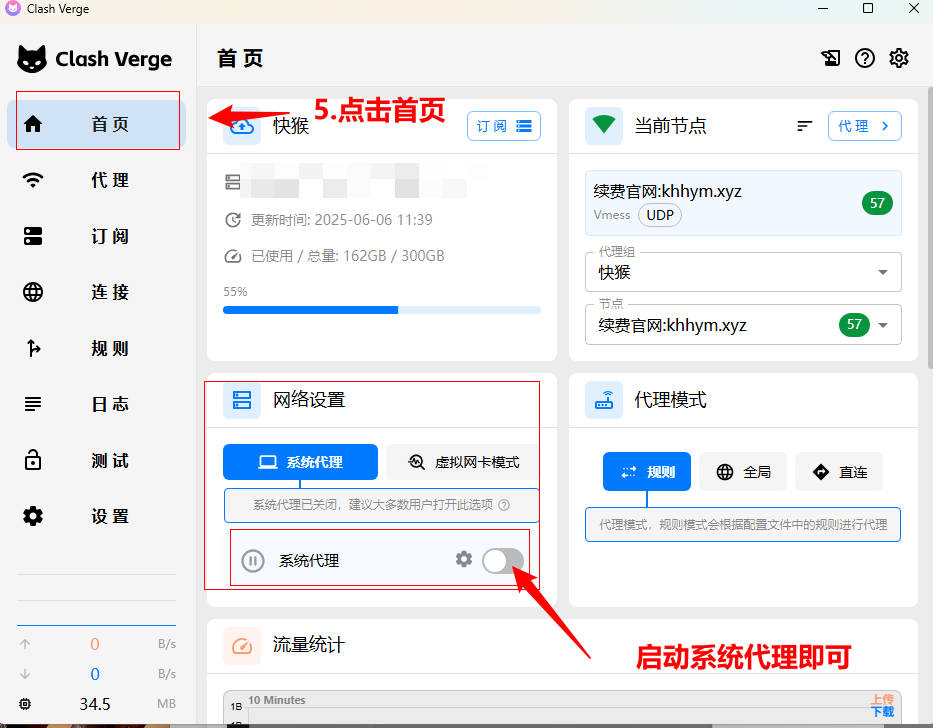
Task: Click the main page vertical scrollbar
Action: coord(930,227)
